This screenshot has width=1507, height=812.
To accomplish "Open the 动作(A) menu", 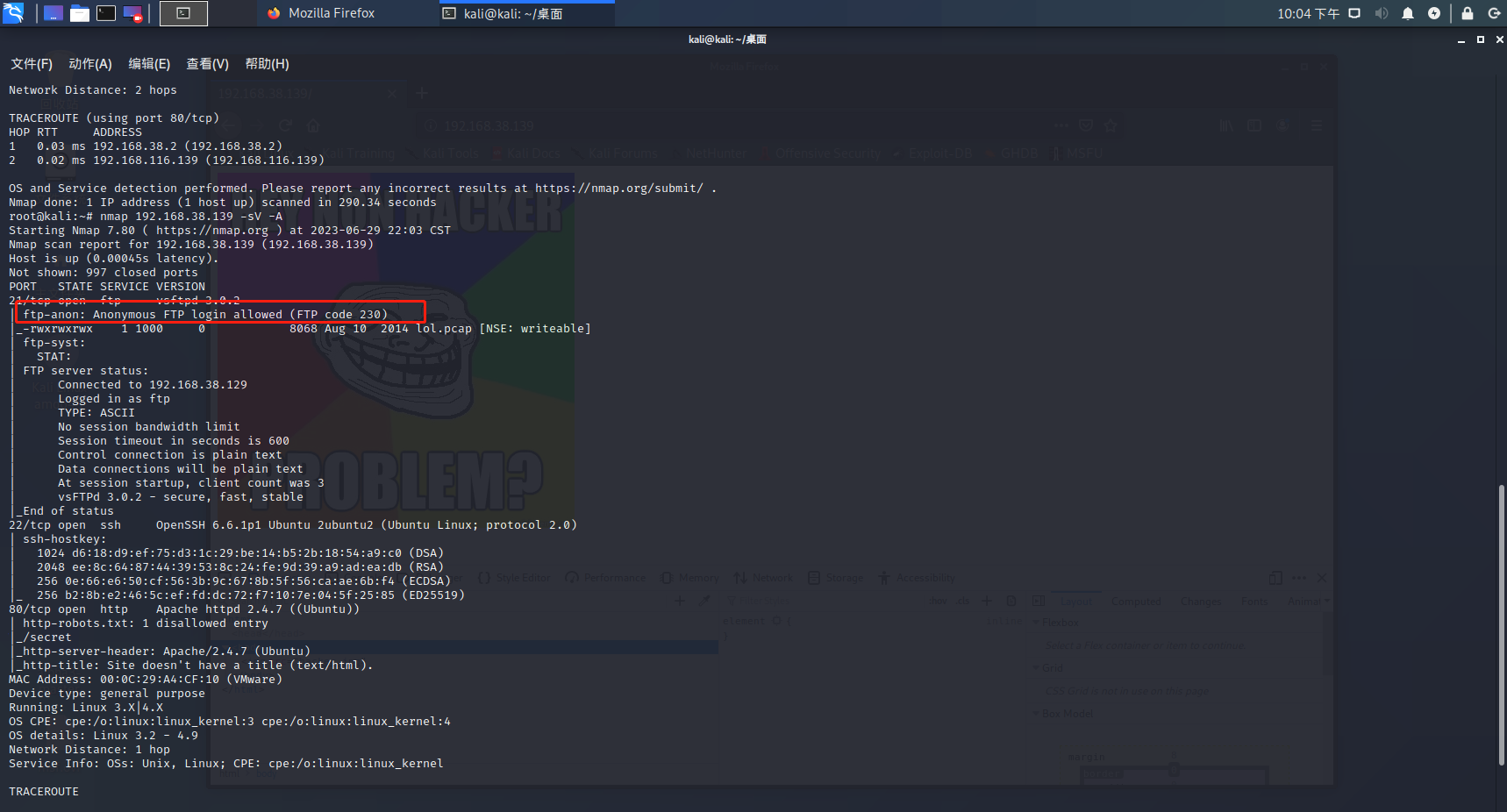I will (x=90, y=64).
